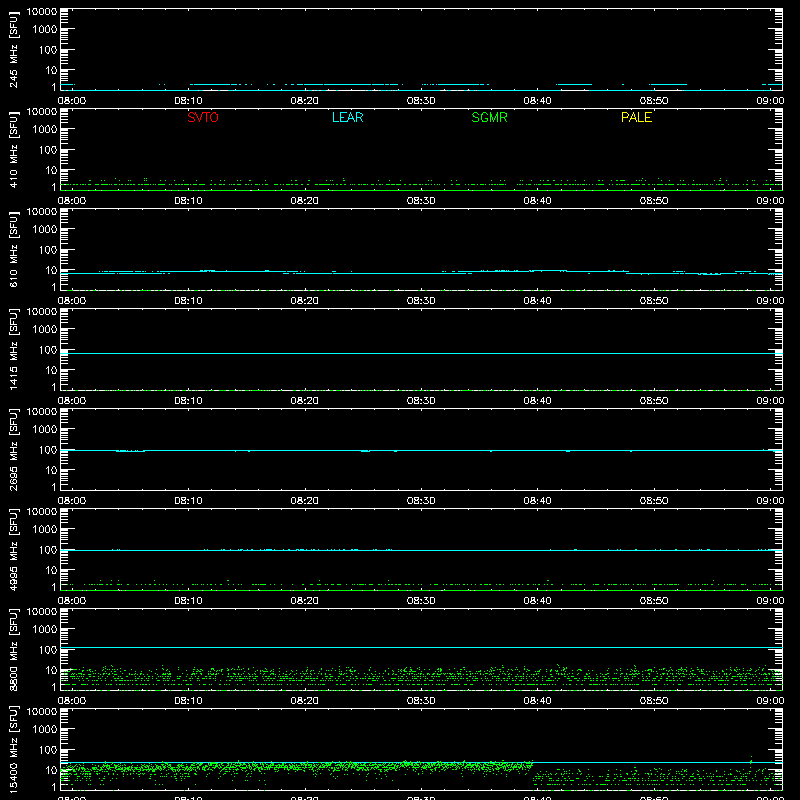800x800 pixels.
Task: Click 08:40 tick under the 610 MHz plot
Action: [x=537, y=301]
